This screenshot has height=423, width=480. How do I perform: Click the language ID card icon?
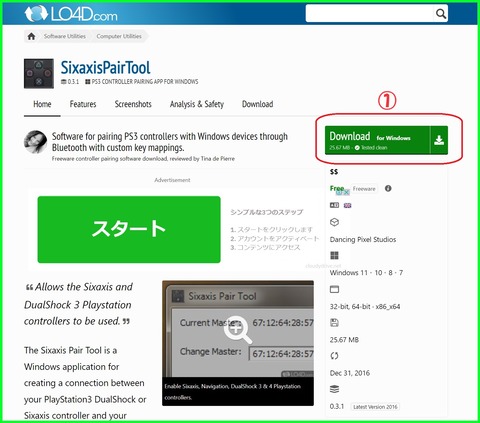point(334,205)
